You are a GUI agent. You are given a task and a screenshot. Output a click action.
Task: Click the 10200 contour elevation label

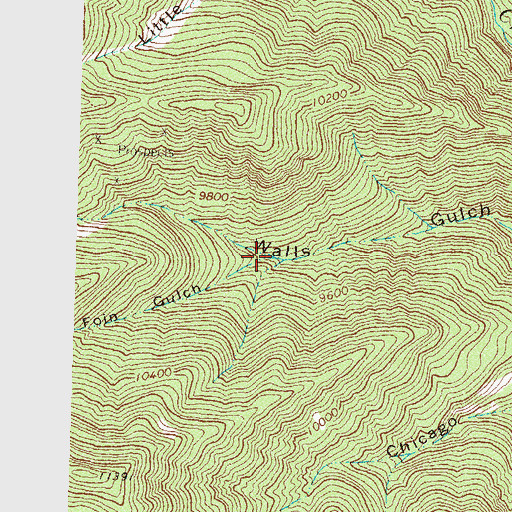[330, 98]
